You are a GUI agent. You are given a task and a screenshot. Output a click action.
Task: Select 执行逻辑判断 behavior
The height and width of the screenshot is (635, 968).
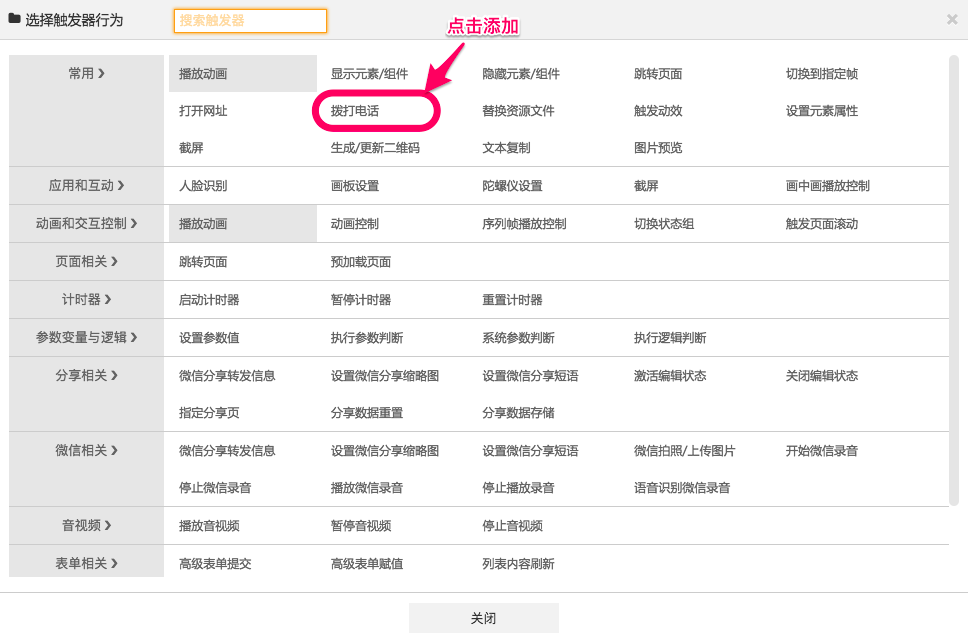[x=670, y=338]
